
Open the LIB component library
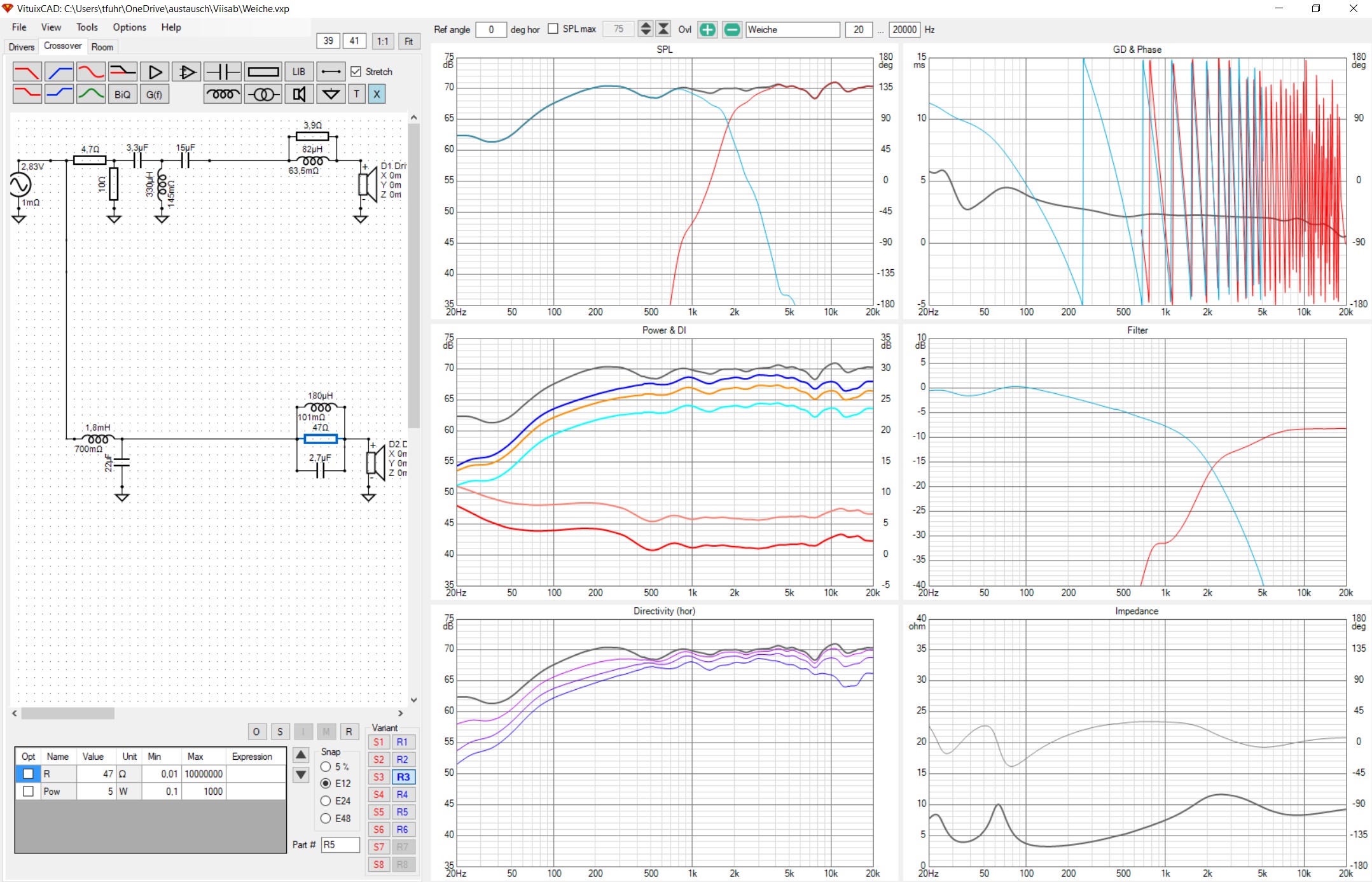(299, 72)
